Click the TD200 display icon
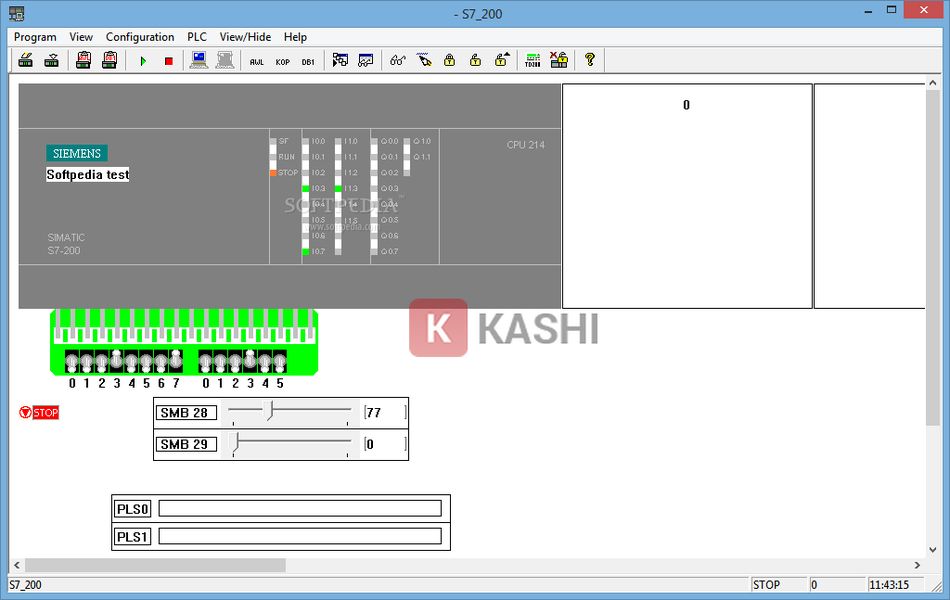 [533, 61]
